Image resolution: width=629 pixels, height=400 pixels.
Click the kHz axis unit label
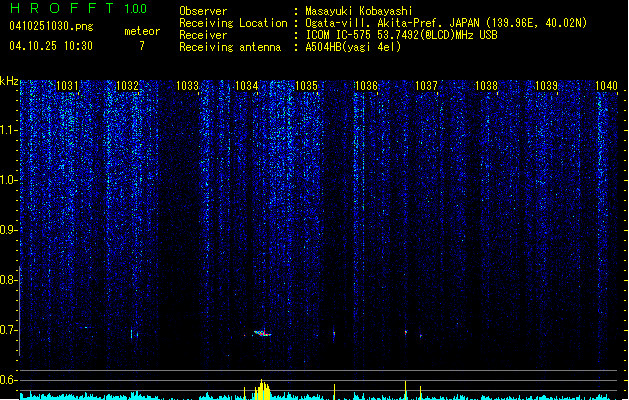coord(9,81)
